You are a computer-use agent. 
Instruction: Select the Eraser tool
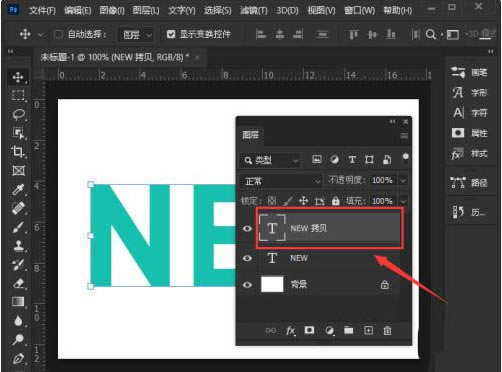point(18,284)
